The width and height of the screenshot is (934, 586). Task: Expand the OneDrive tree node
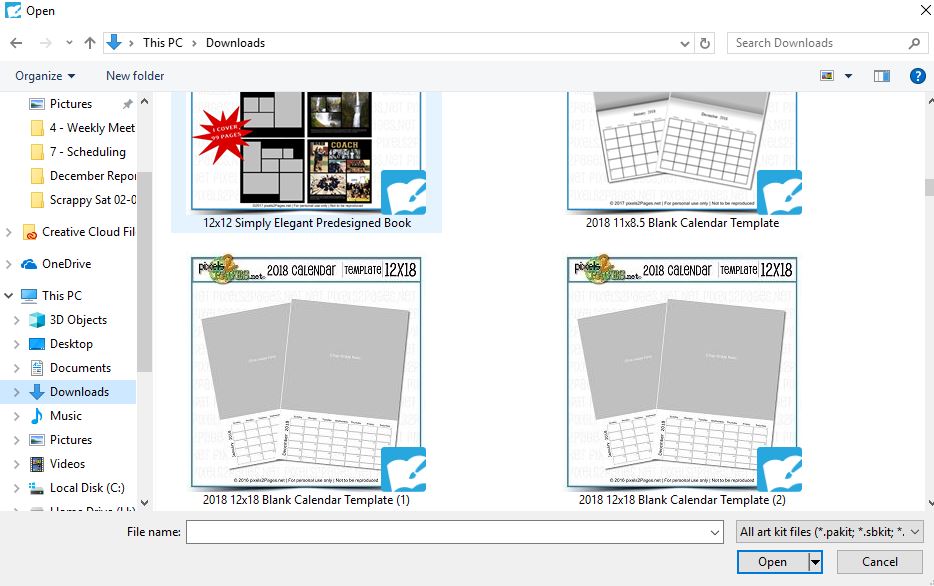[x=10, y=264]
